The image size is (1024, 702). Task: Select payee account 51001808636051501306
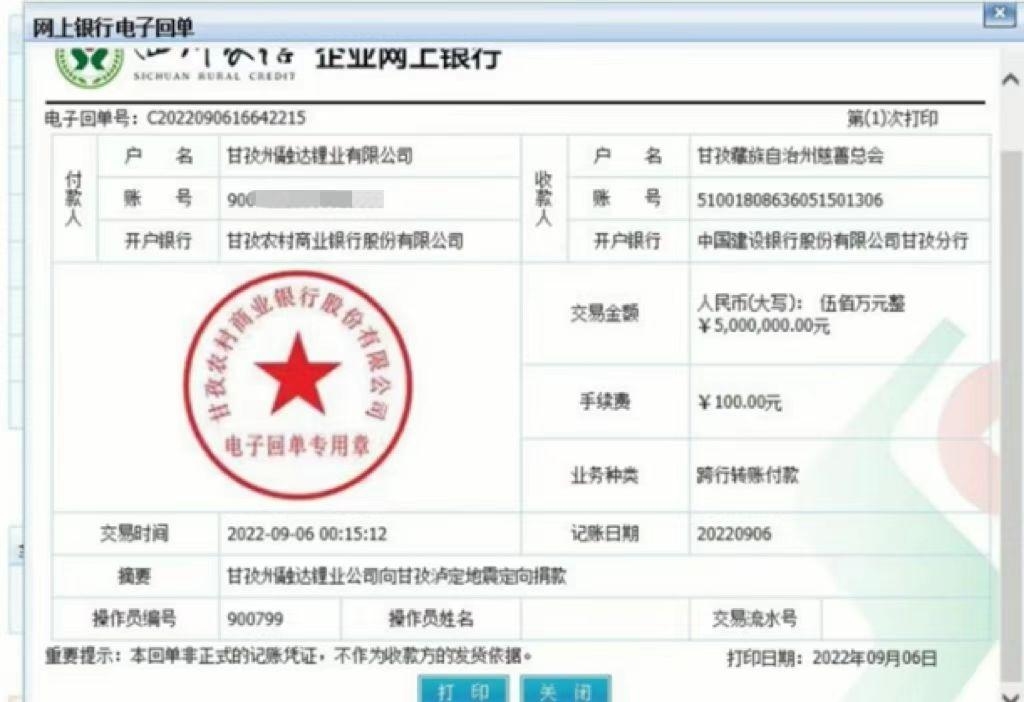790,200
